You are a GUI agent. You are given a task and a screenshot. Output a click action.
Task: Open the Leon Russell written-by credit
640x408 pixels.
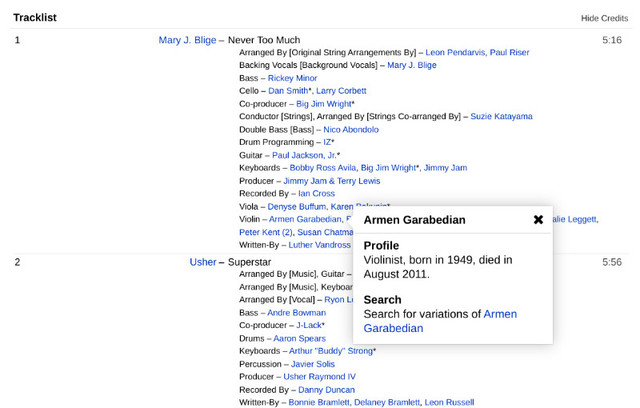[x=449, y=402]
